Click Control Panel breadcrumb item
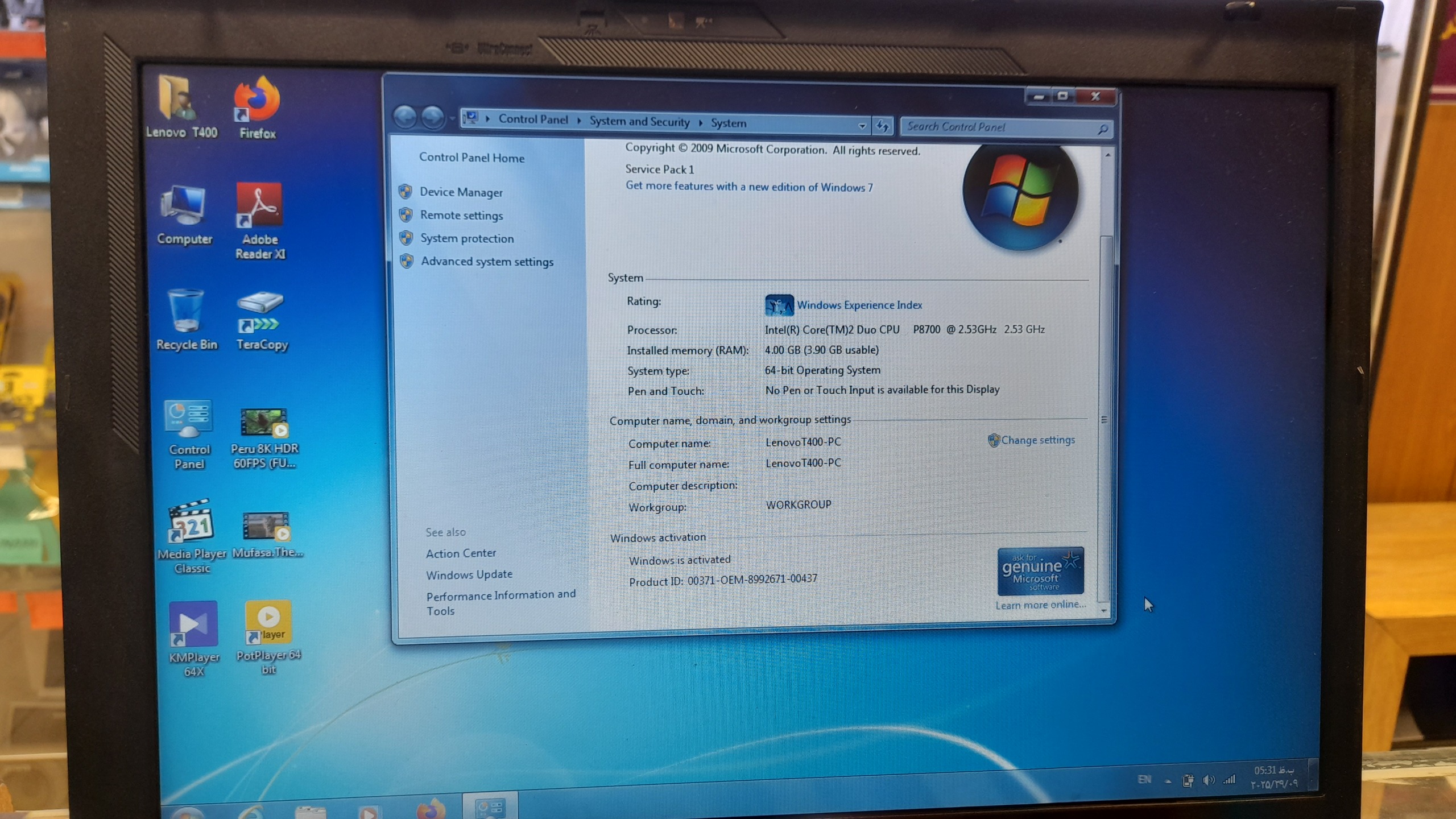 click(x=533, y=119)
